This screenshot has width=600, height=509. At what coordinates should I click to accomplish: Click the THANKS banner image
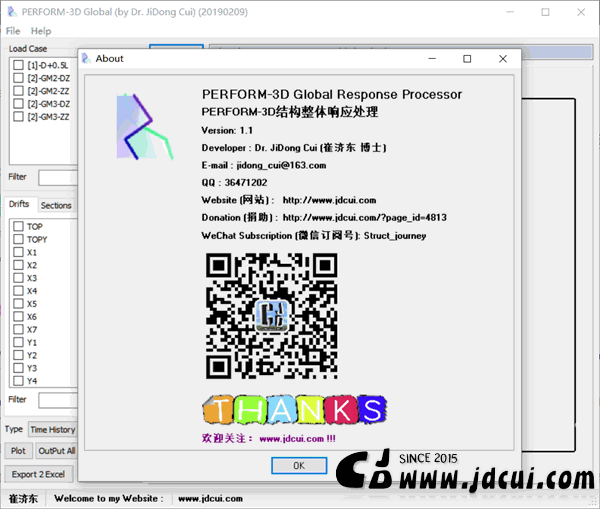tap(294, 409)
